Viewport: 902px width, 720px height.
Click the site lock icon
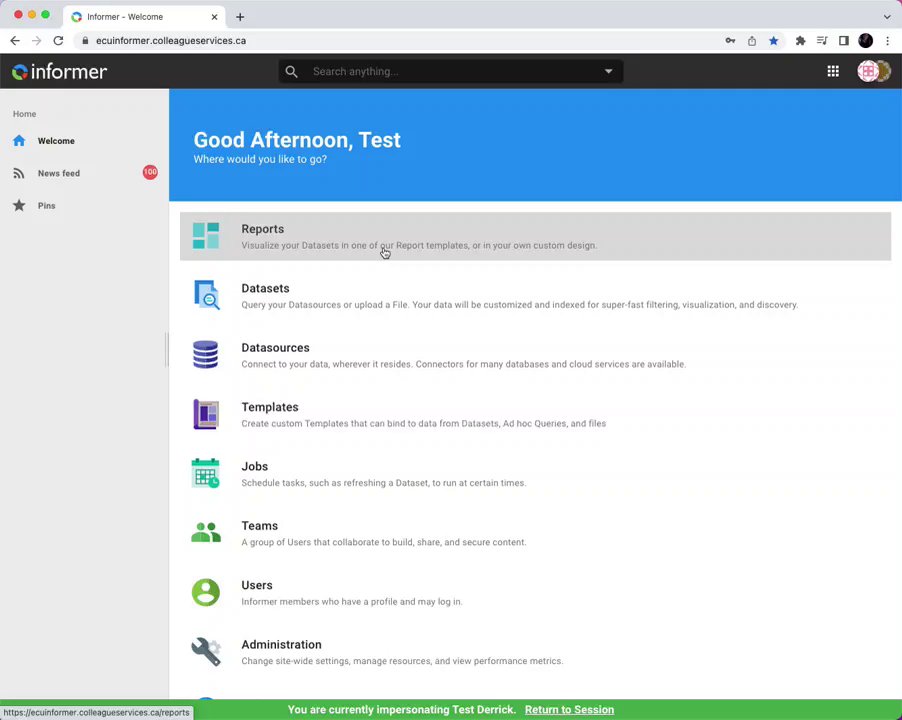(85, 41)
